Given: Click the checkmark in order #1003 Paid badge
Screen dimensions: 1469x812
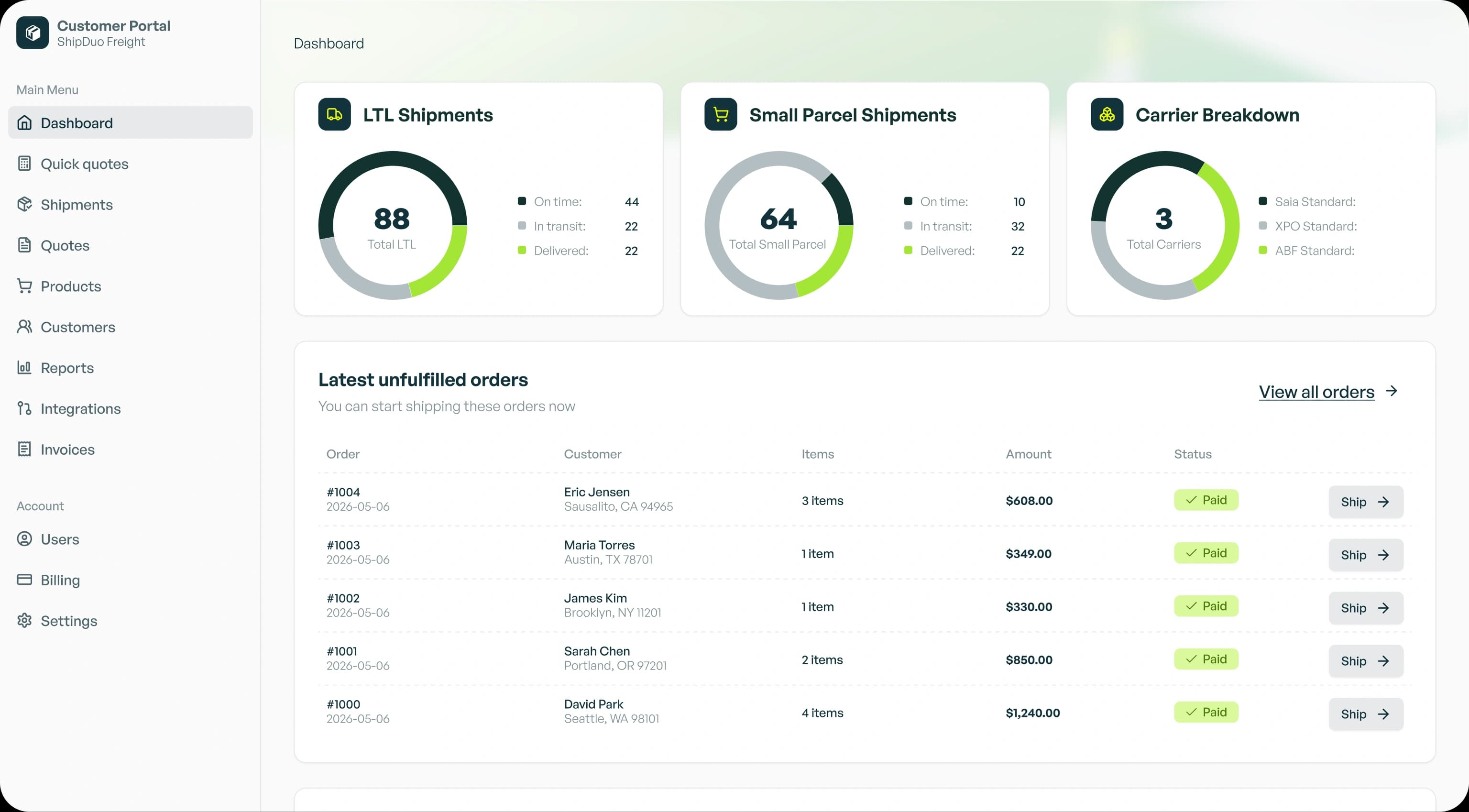Looking at the screenshot, I should 1191,553.
